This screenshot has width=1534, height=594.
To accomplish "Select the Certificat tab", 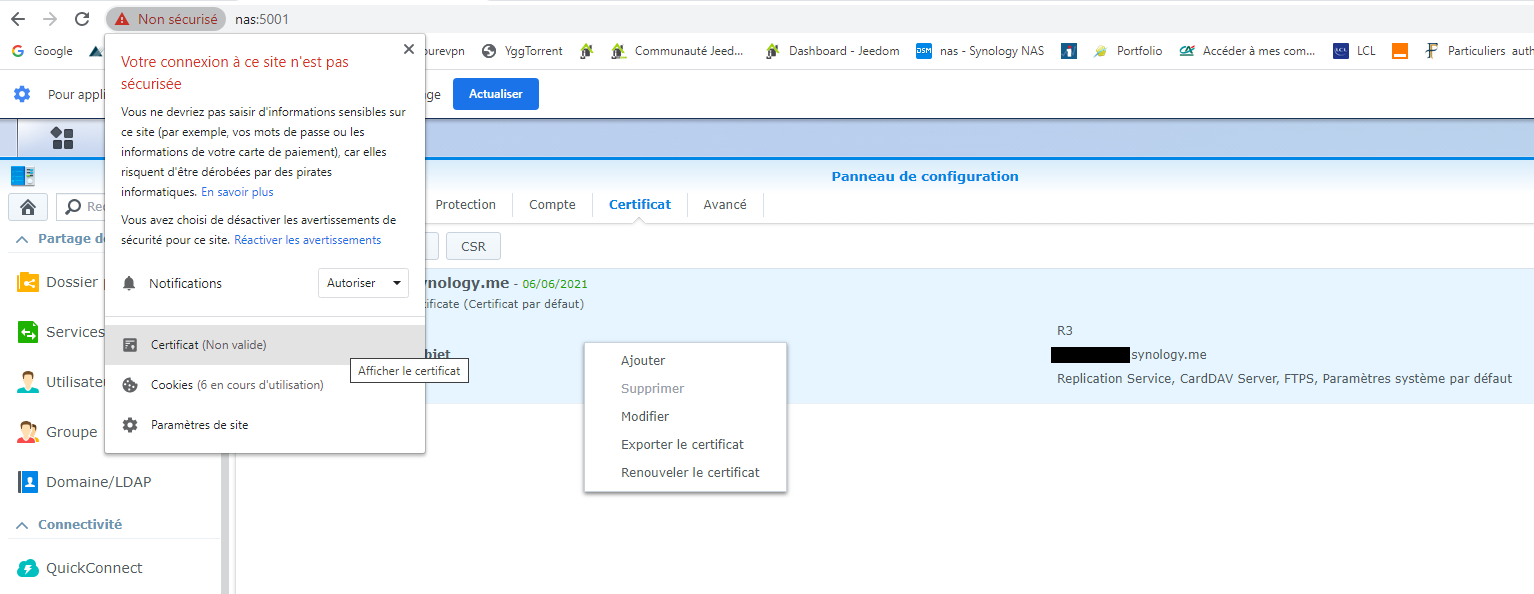I will [x=640, y=205].
